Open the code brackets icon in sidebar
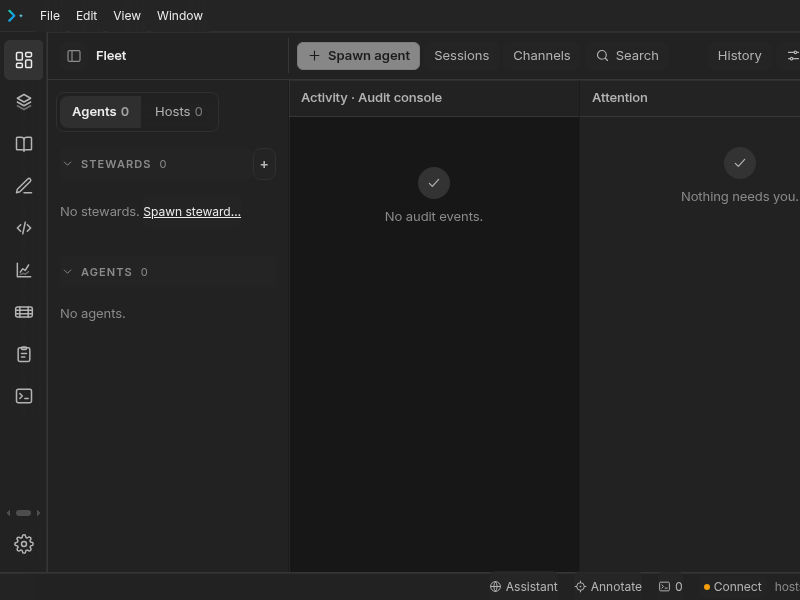This screenshot has width=800, height=600. [x=23, y=228]
